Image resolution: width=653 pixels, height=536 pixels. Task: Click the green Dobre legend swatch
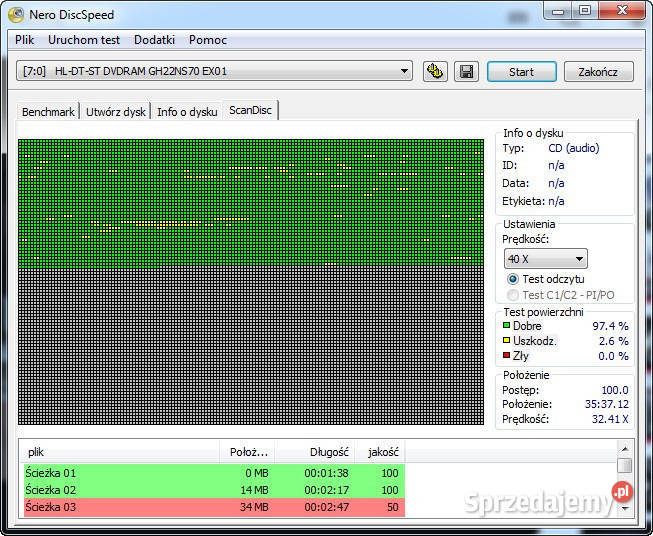coord(507,326)
